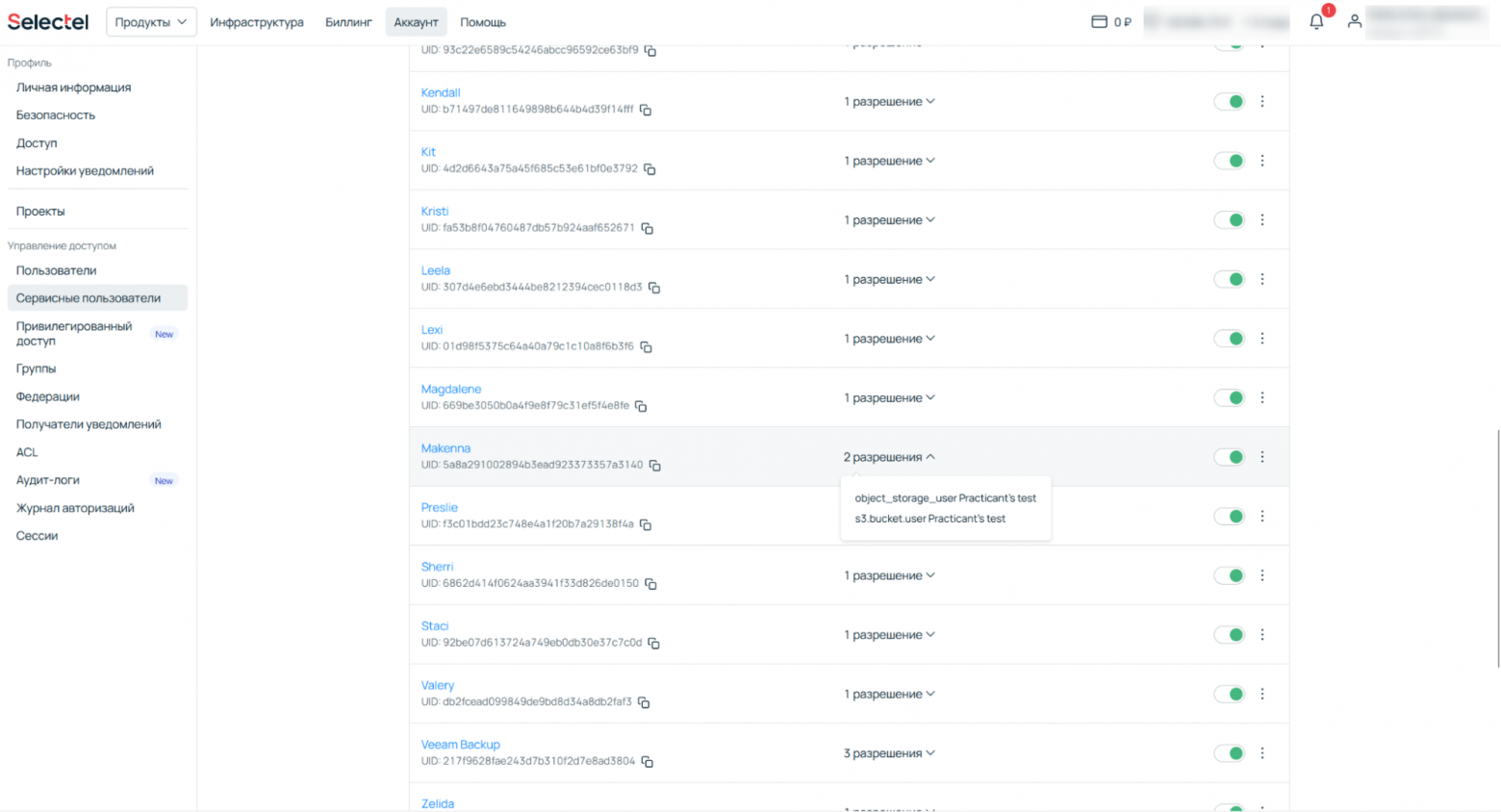Toggle Leela's enabled switch
1501x812 pixels.
[1229, 279]
